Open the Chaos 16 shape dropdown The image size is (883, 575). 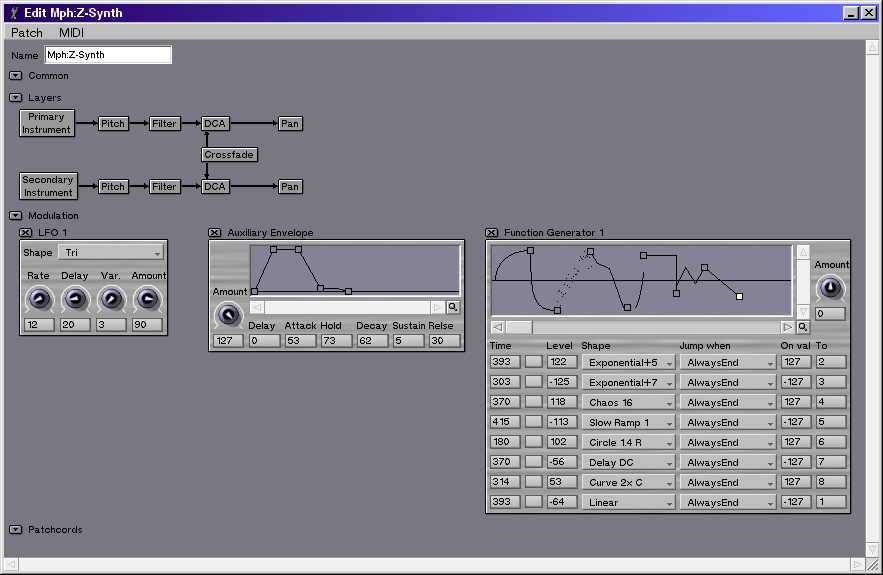point(627,402)
